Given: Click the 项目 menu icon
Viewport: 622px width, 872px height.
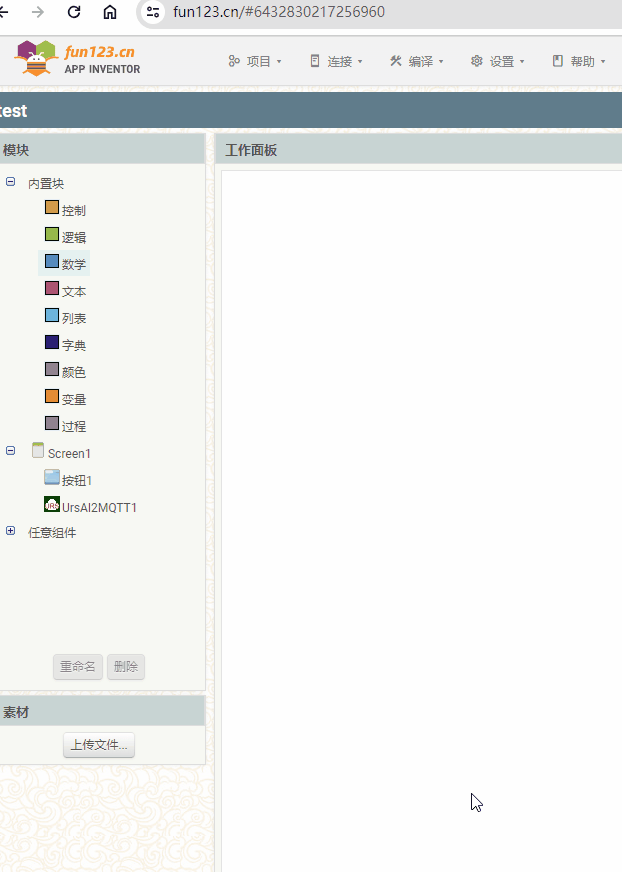Looking at the screenshot, I should 234,61.
